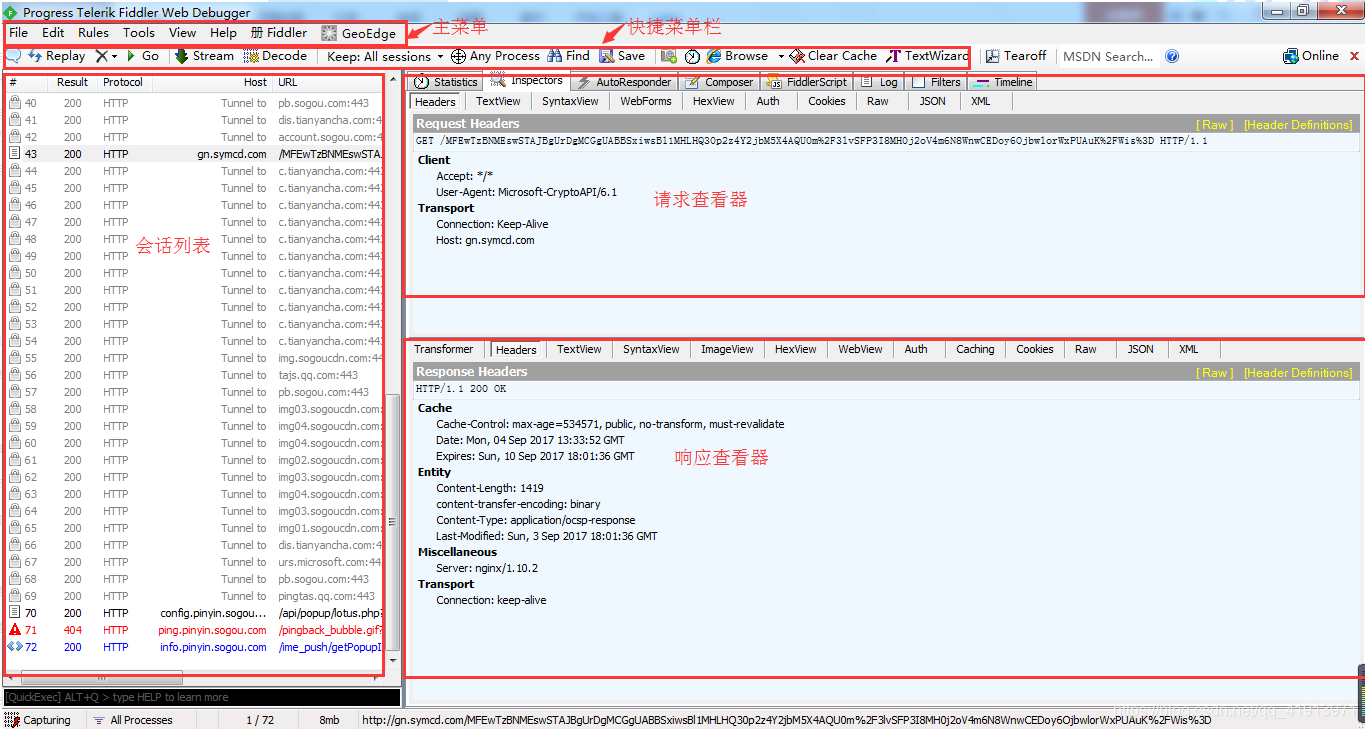Screen dimensions: 1365x729
Task: Open the Rules menu
Action: pos(94,33)
